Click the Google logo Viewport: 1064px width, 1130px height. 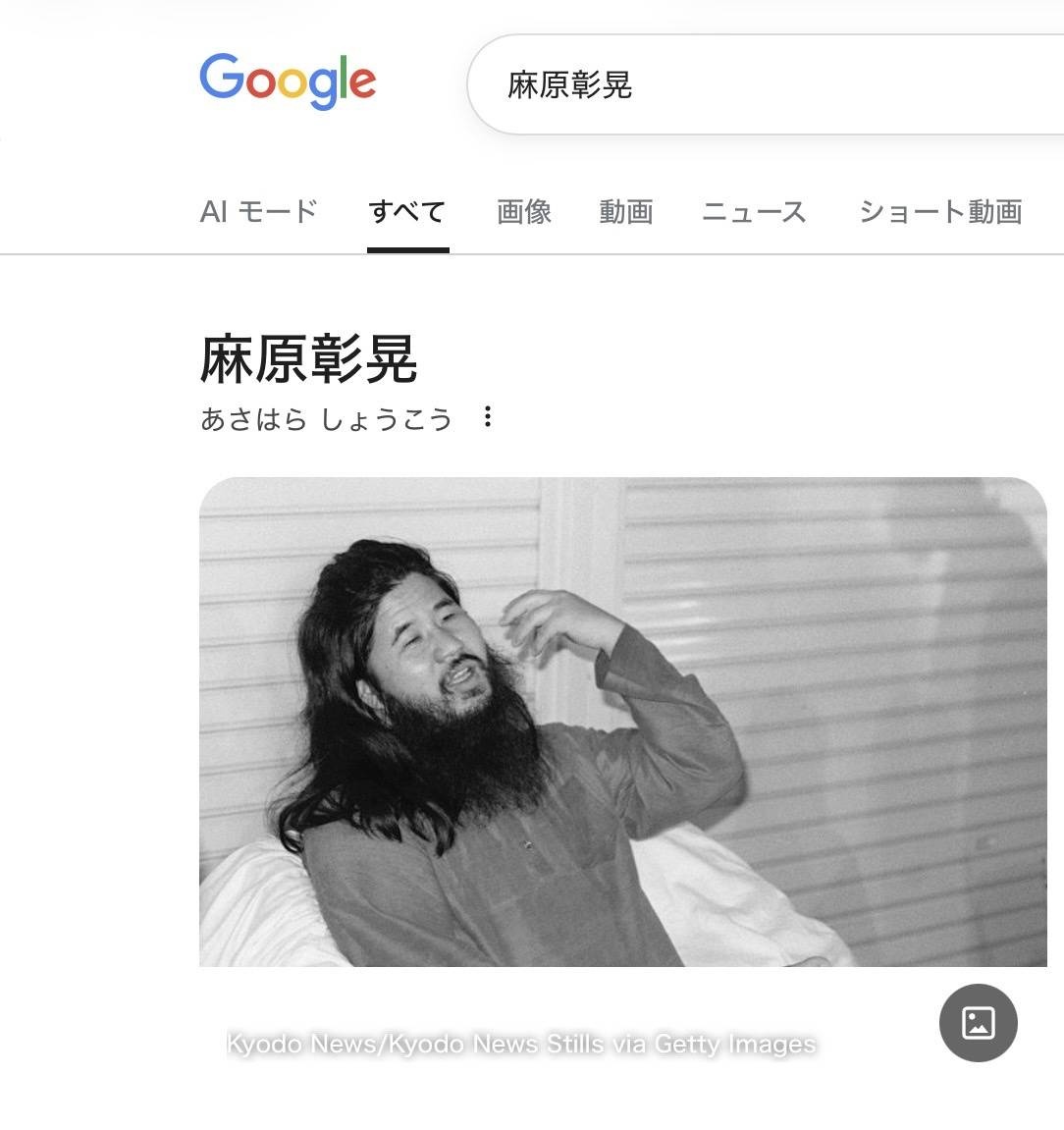coord(288,81)
